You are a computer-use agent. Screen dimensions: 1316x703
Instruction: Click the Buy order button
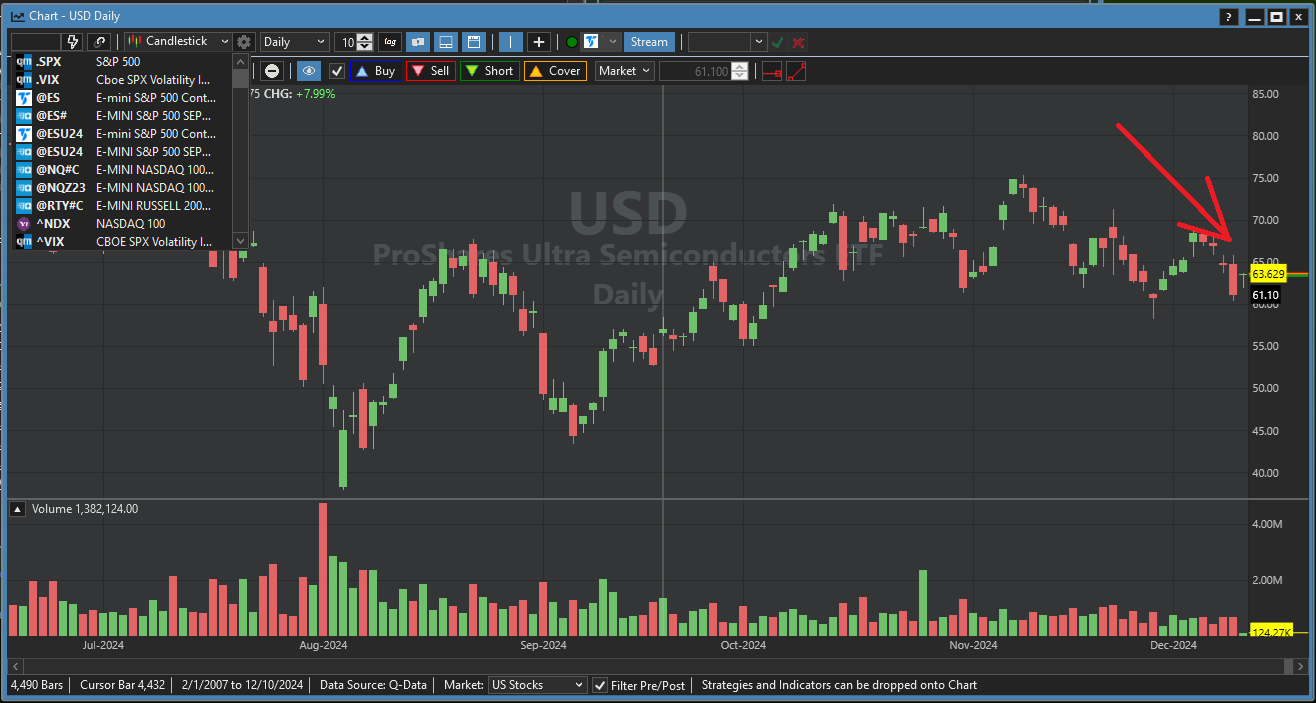(376, 71)
